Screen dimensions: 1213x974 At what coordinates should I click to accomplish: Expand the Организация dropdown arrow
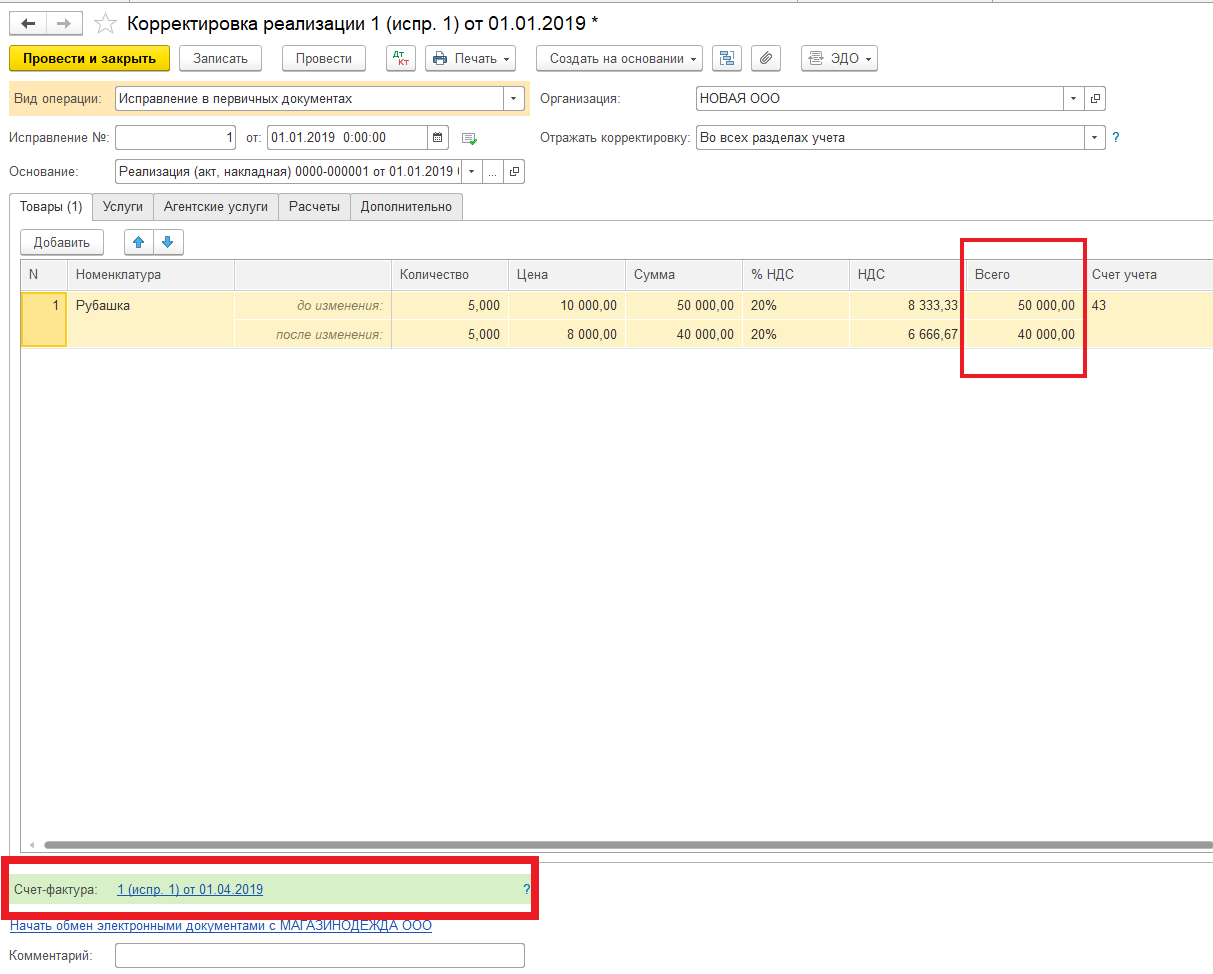[1074, 99]
